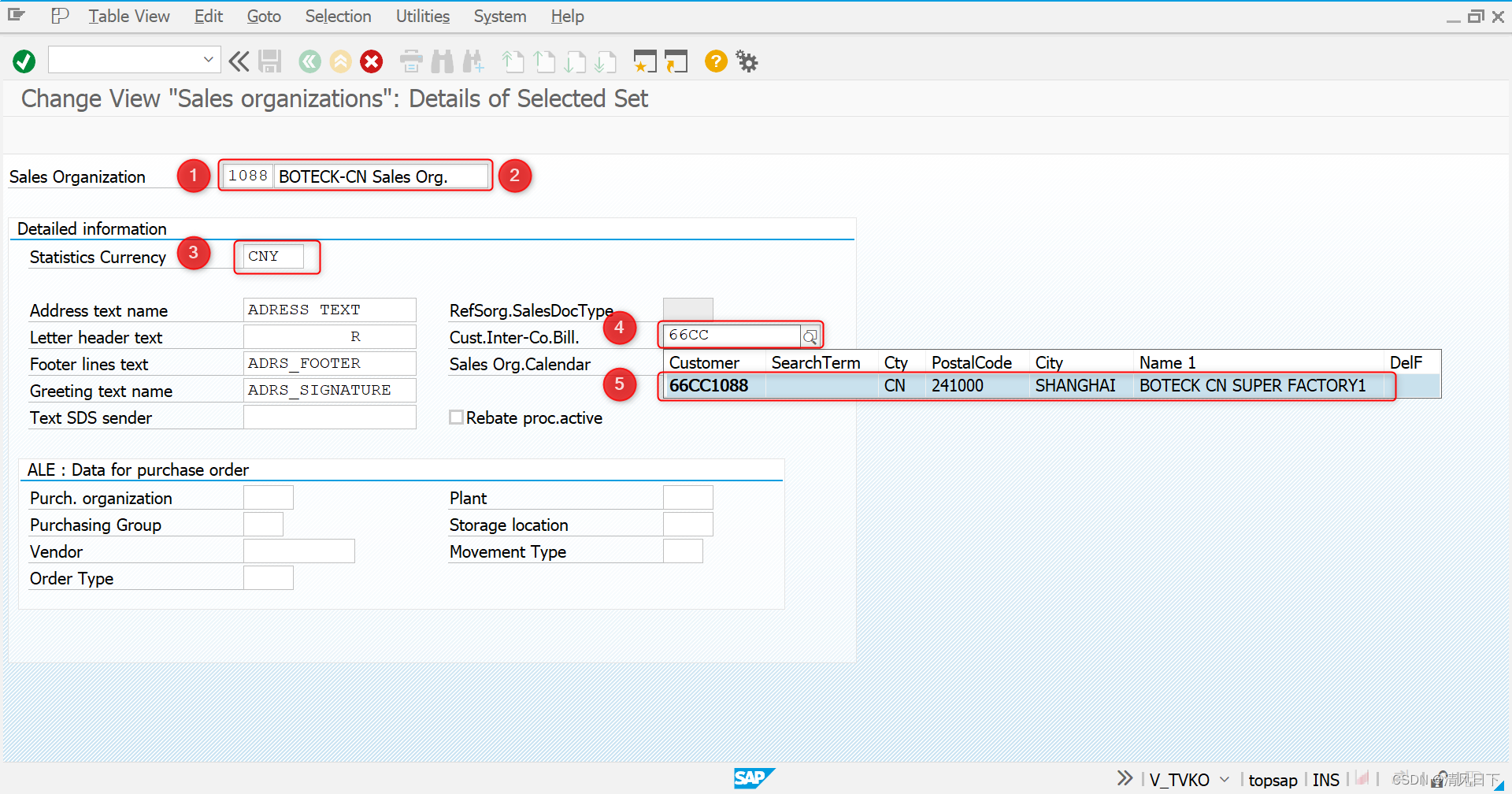Screen dimensions: 1512x794
Task: Open the command field dropdown
Action: [207, 59]
